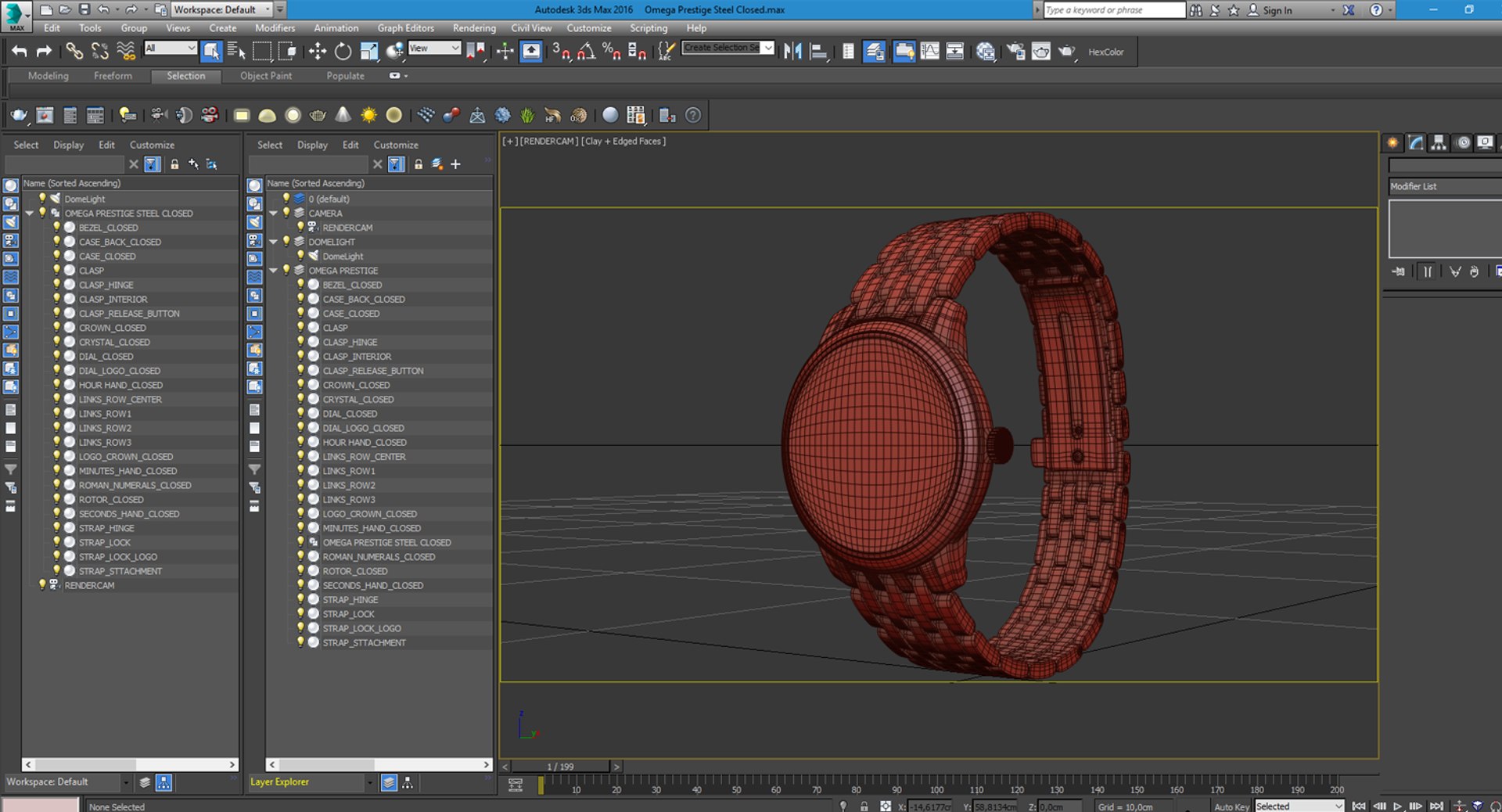1502x812 pixels.
Task: Select the Move transform tool
Action: (x=317, y=52)
